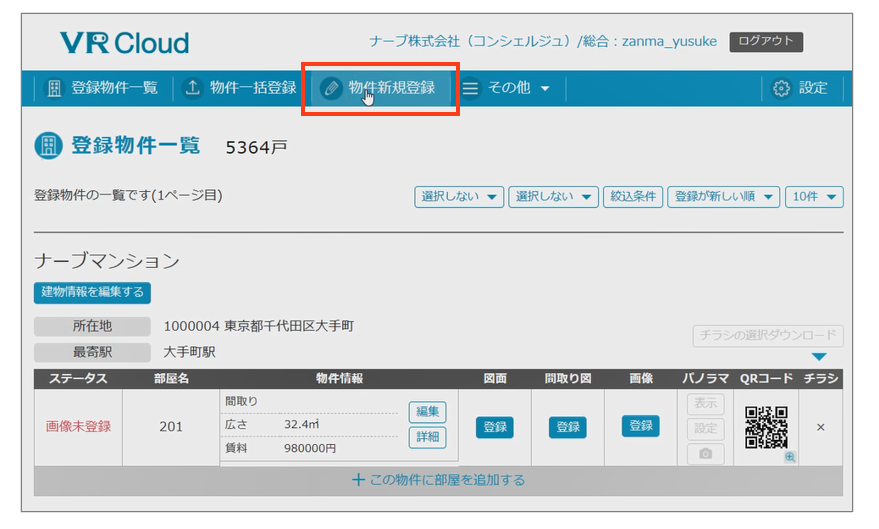Click the building icon beside 登録物件一覧 tab
Image resolution: width=879 pixels, height=529 pixels.
click(x=54, y=88)
